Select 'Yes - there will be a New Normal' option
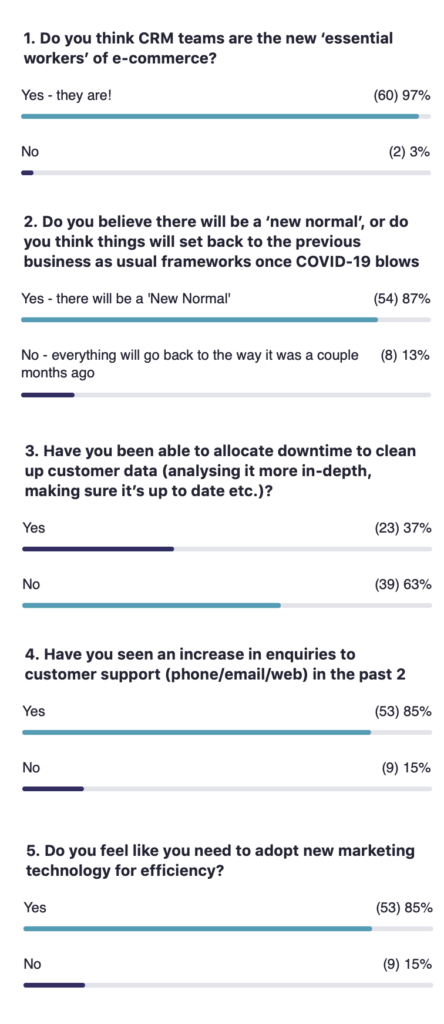Screen dimensions: 444x1024 point(125,299)
